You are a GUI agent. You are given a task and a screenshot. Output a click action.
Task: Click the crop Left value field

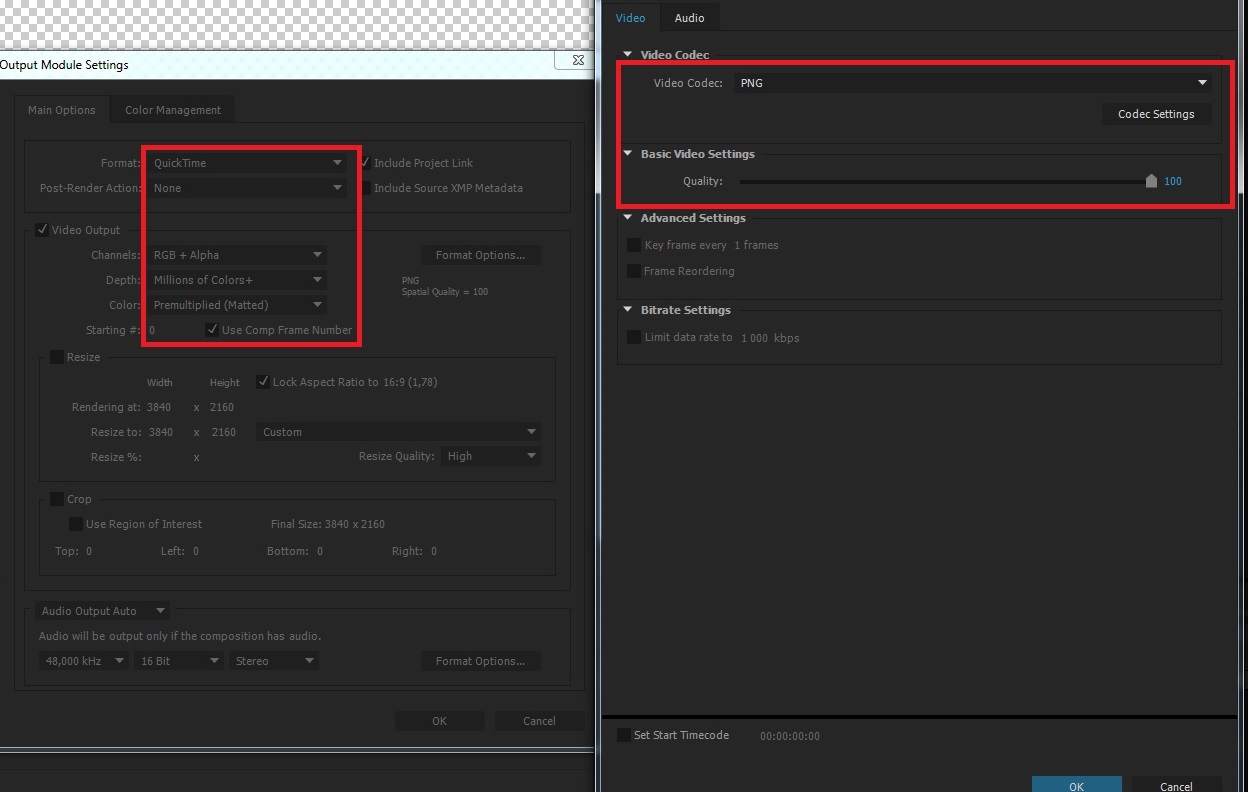pyautogui.click(x=196, y=551)
